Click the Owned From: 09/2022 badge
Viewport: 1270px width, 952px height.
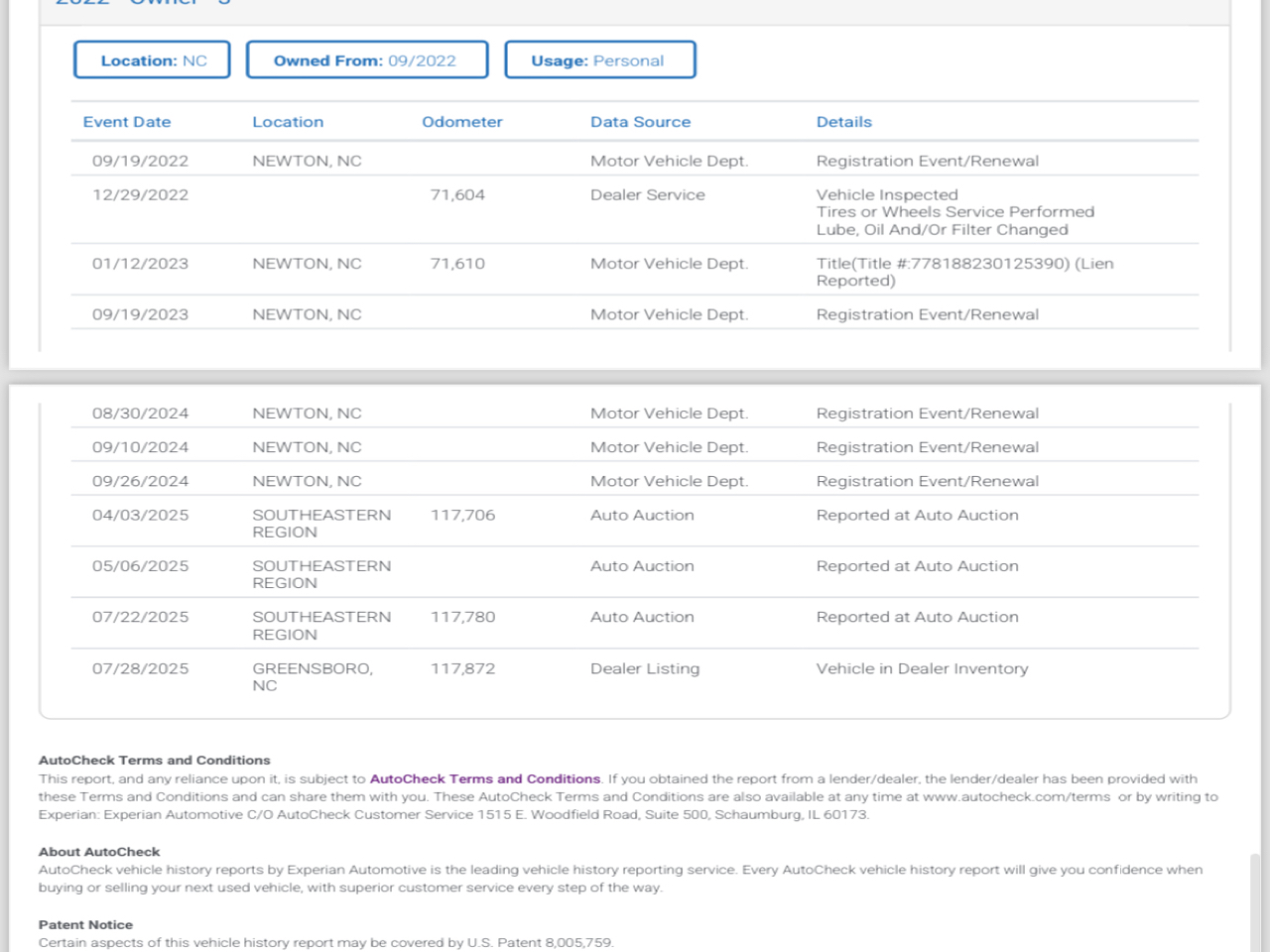[x=366, y=60]
